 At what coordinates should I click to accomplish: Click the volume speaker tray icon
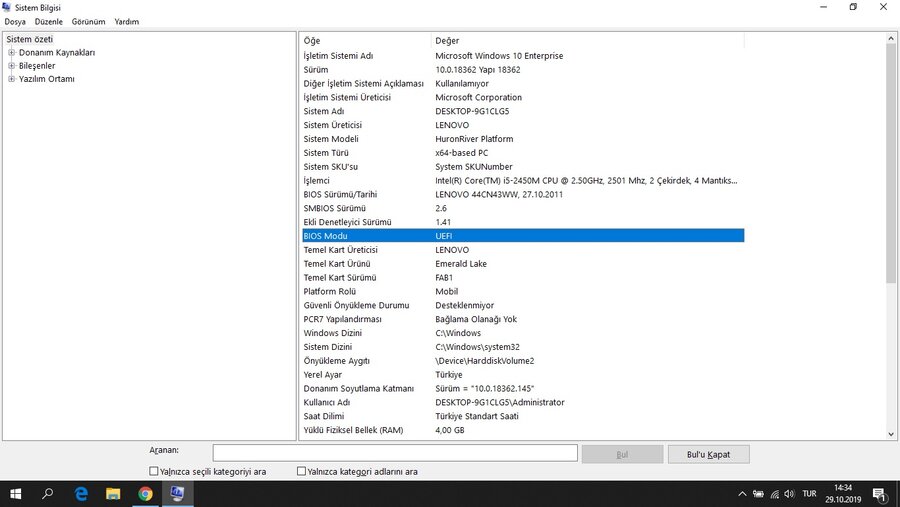(x=790, y=494)
